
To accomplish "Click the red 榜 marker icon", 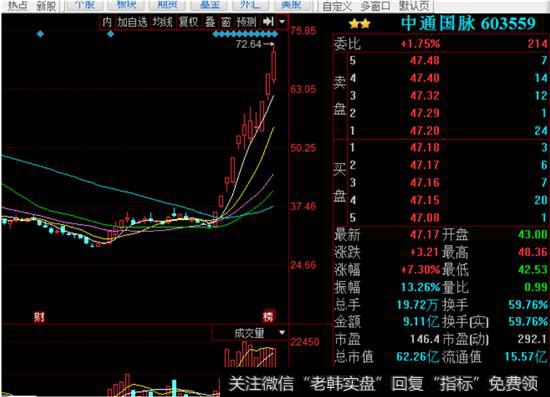I will pos(268,317).
